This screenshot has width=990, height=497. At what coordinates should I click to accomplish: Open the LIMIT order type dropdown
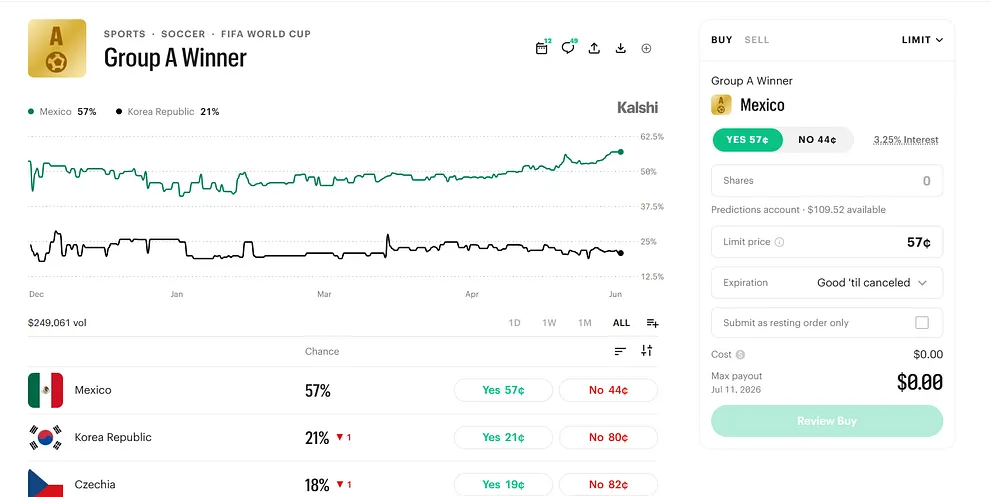click(x=922, y=40)
